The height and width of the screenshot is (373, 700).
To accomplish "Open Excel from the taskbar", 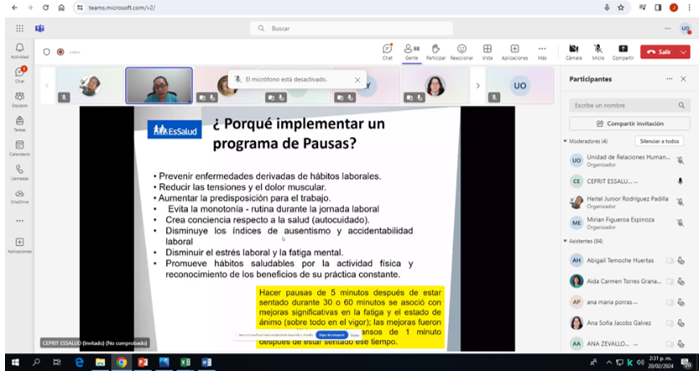I will pos(185,362).
